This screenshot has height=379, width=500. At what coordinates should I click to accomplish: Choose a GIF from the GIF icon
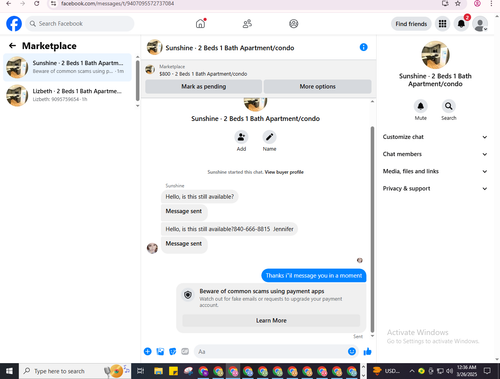tap(185, 351)
